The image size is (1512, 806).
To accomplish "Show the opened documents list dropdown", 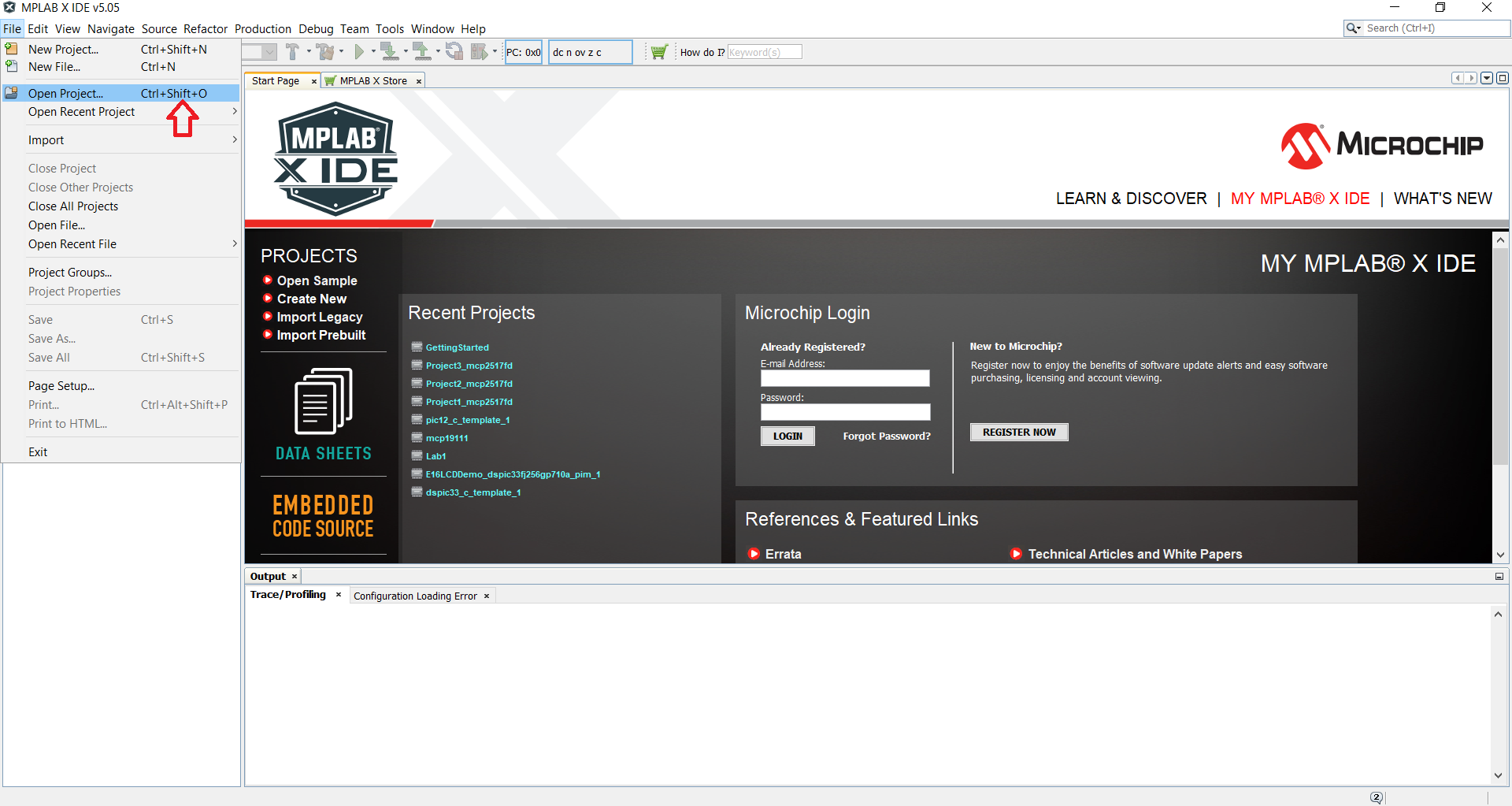I will (1487, 78).
